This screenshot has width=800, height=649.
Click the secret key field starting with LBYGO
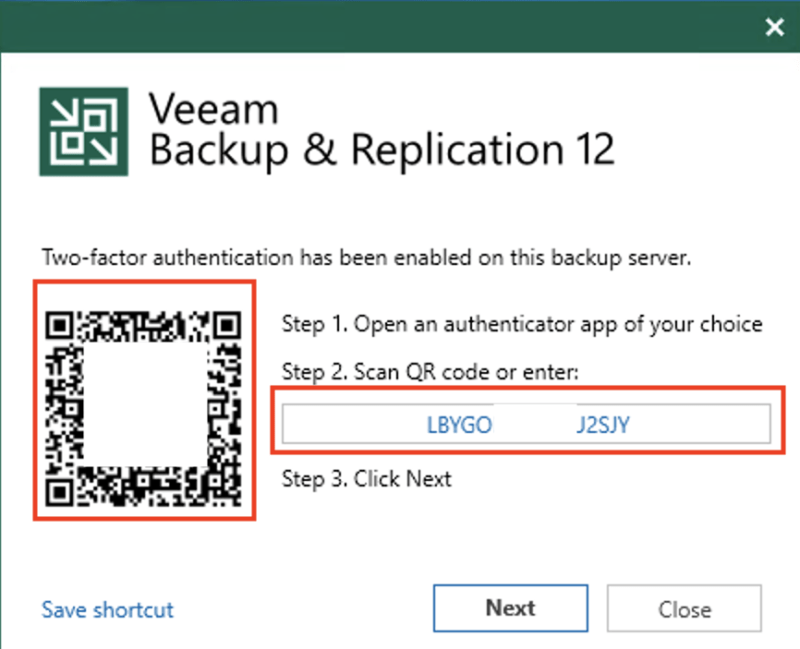[x=526, y=424]
